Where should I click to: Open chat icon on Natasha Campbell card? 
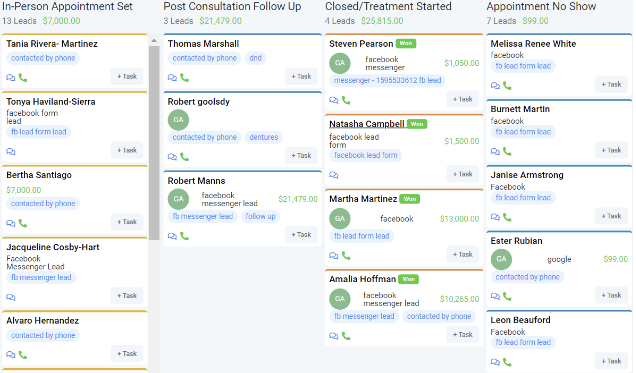click(x=334, y=175)
